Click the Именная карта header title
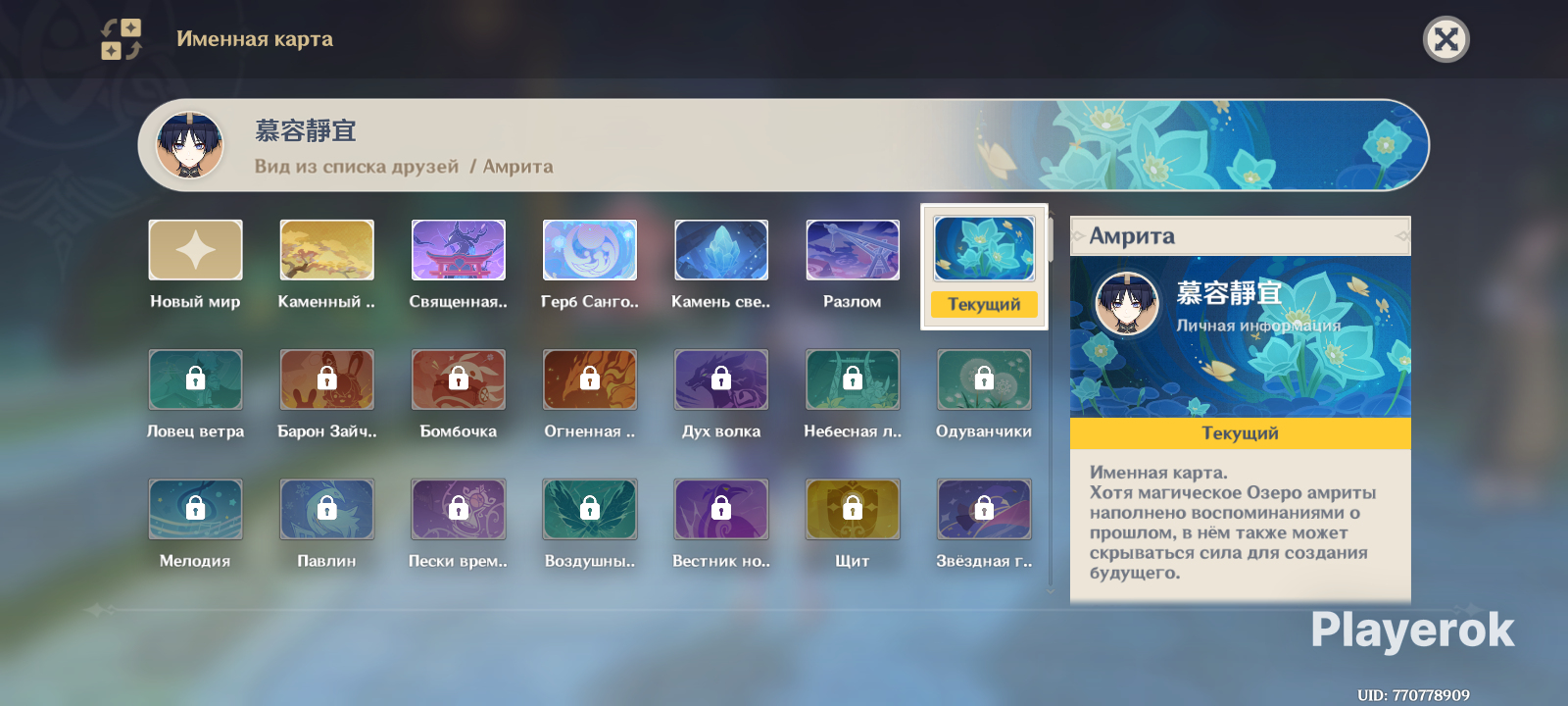 click(x=255, y=39)
